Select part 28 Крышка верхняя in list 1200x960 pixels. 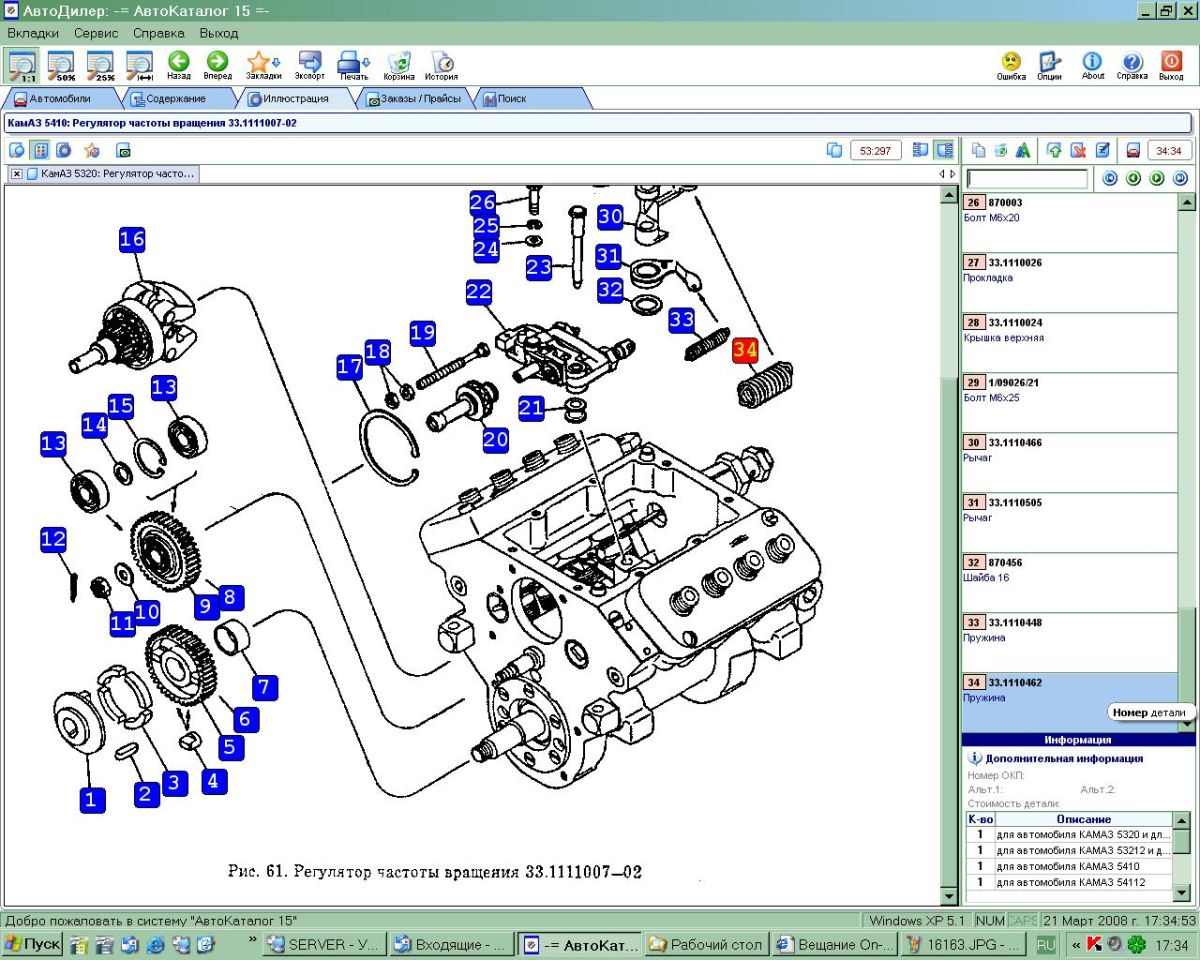coord(1069,342)
